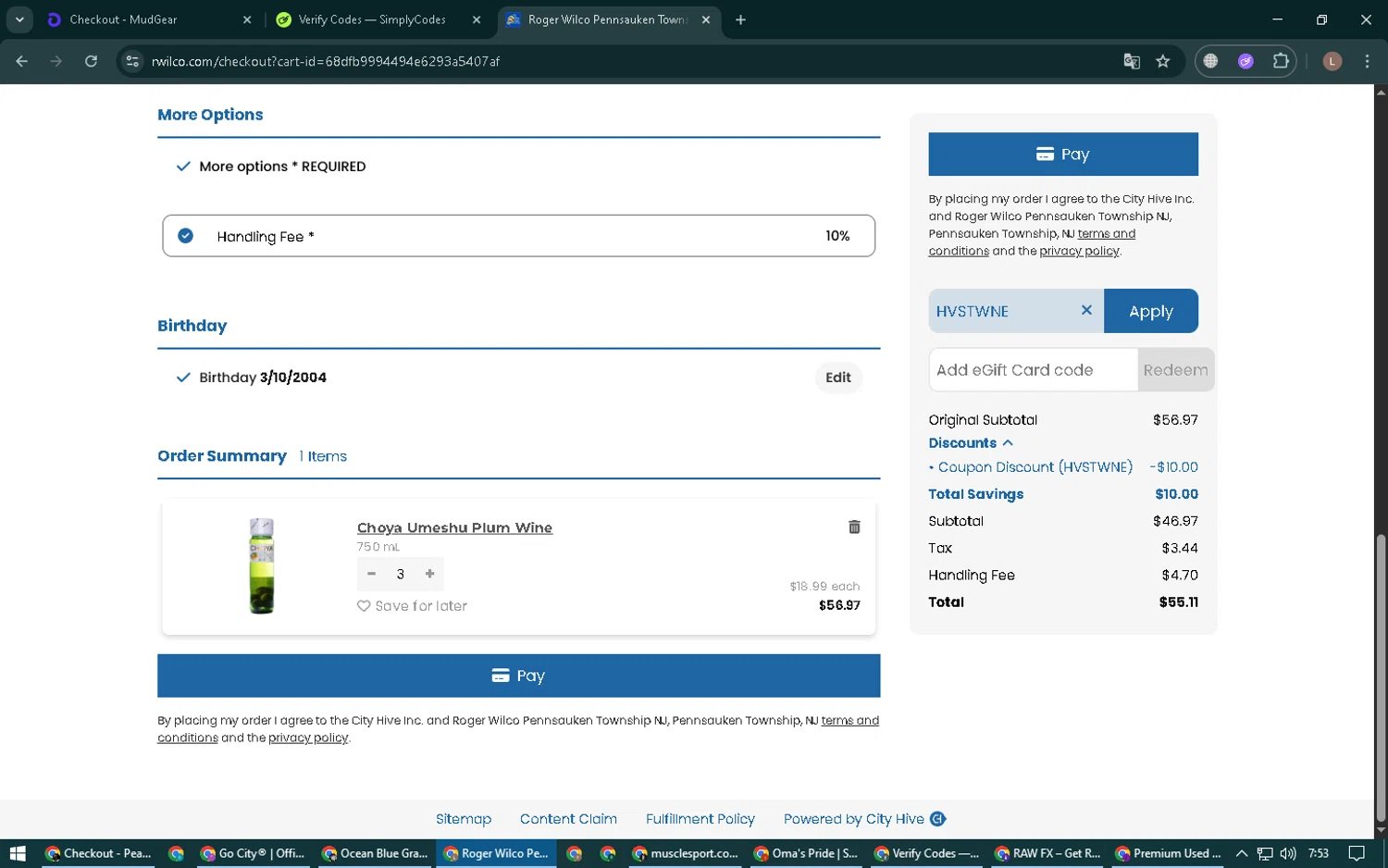
Task: Decrease item quantity with minus button
Action: pyautogui.click(x=371, y=574)
